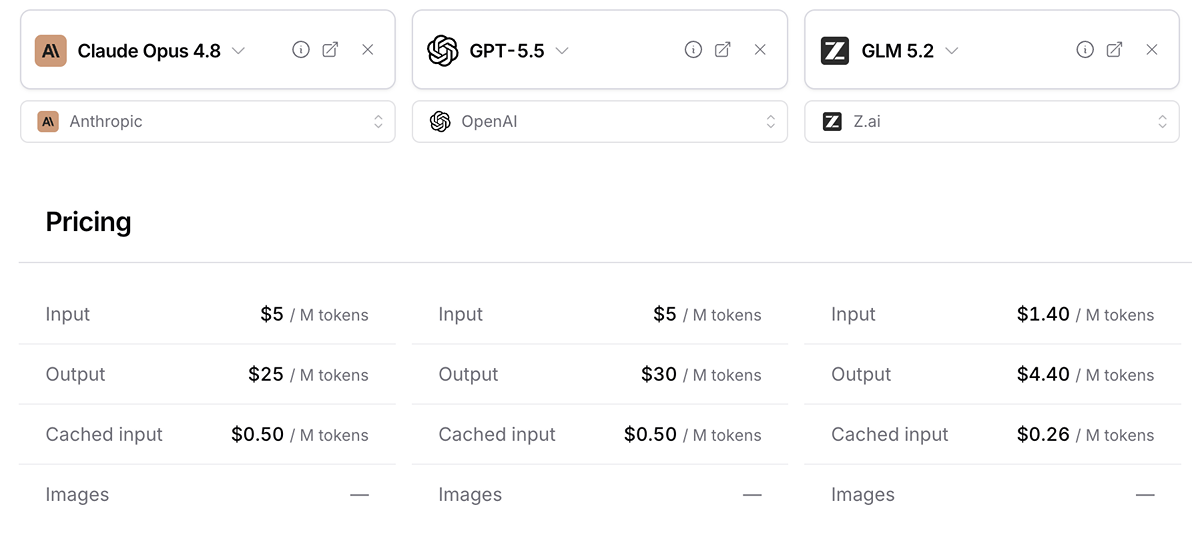Image resolution: width=1200 pixels, height=541 pixels.
Task: Click the GLM 5.2 model name
Action: point(898,51)
